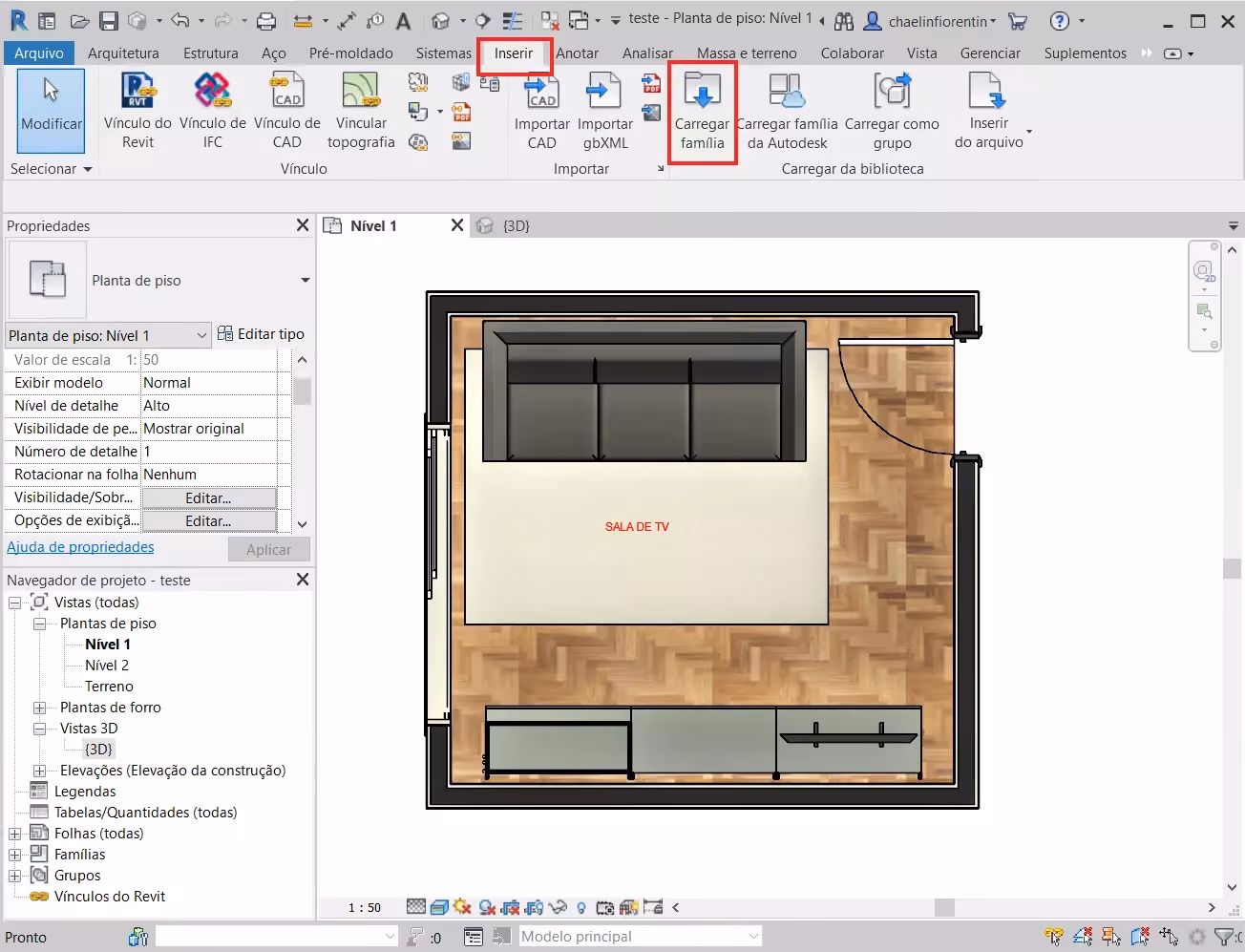Click Editar for Opções de exibição
Image resolution: width=1245 pixels, height=952 pixels.
[x=208, y=520]
